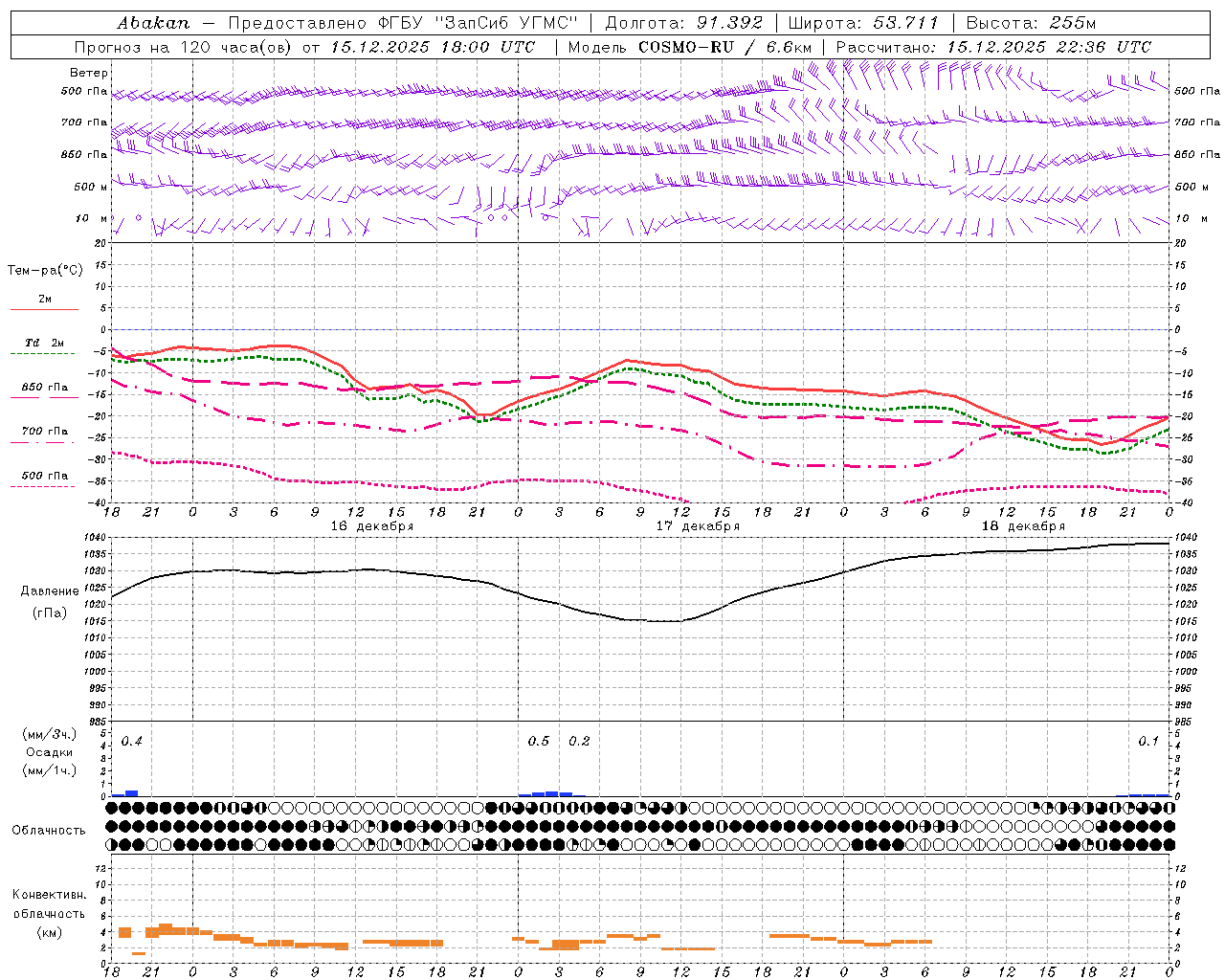This screenshot has height=980, width=1225.
Task: Click the "Высота: 255м" elevation text
Action: coord(1031,23)
